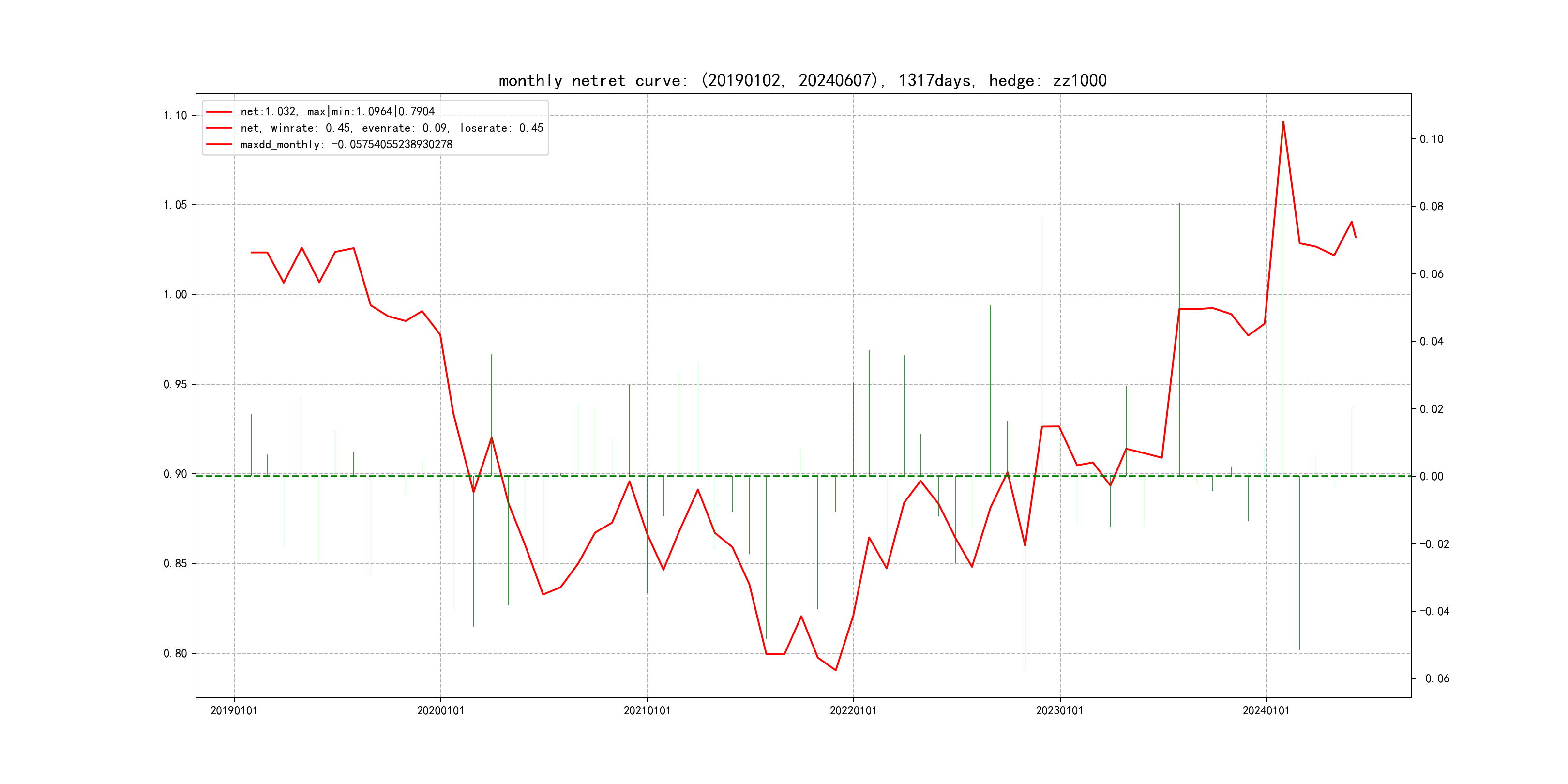Click the chart title text
Image resolution: width=1568 pixels, height=784 pixels.
coord(802,80)
